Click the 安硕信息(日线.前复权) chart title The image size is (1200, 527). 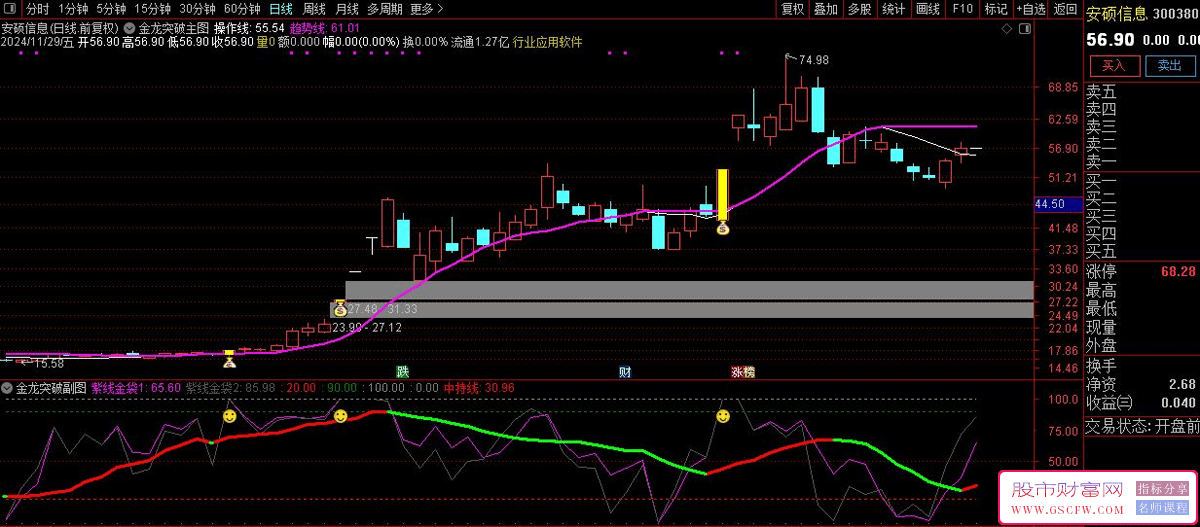coord(60,28)
